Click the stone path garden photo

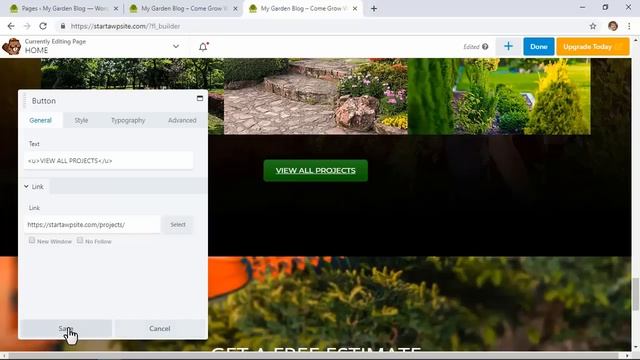pyautogui.click(x=316, y=96)
